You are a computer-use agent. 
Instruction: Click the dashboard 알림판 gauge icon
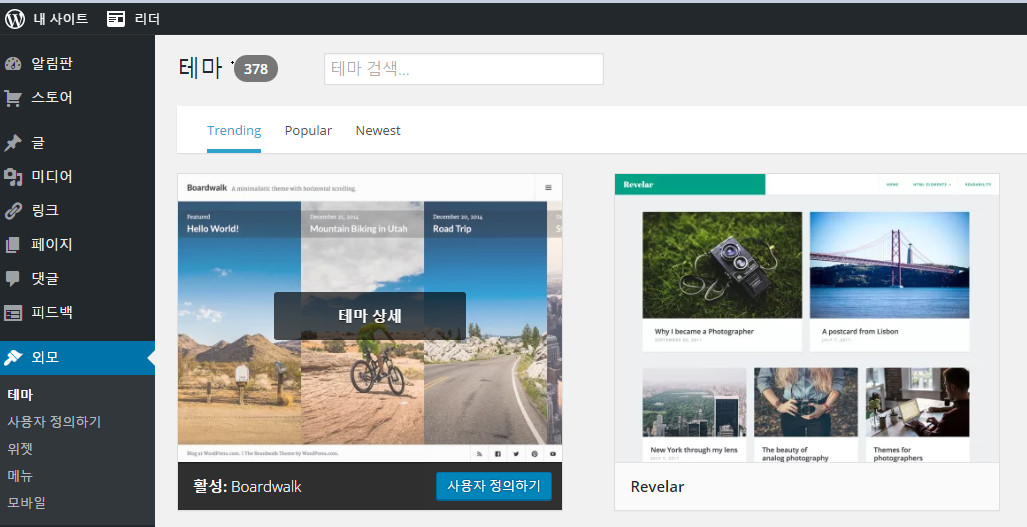tap(13, 64)
